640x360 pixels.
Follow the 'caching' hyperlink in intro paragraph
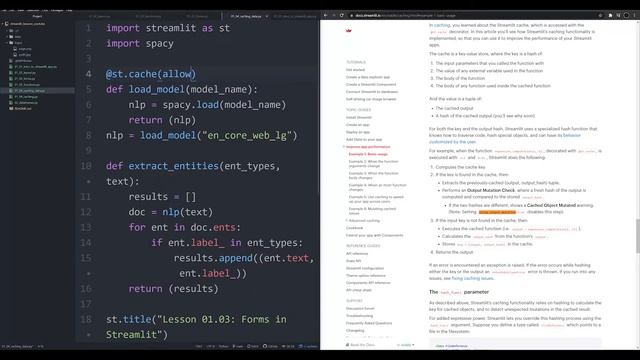tap(442, 25)
